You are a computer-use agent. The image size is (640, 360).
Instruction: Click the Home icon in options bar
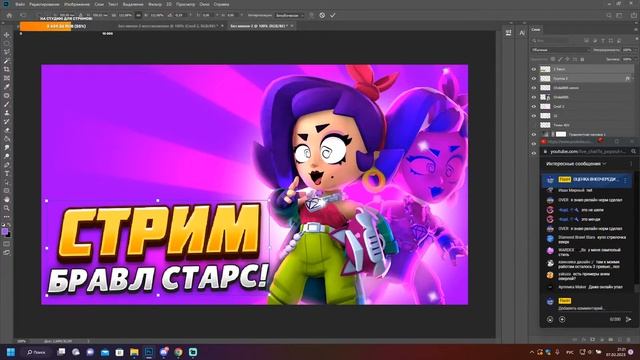point(9,15)
